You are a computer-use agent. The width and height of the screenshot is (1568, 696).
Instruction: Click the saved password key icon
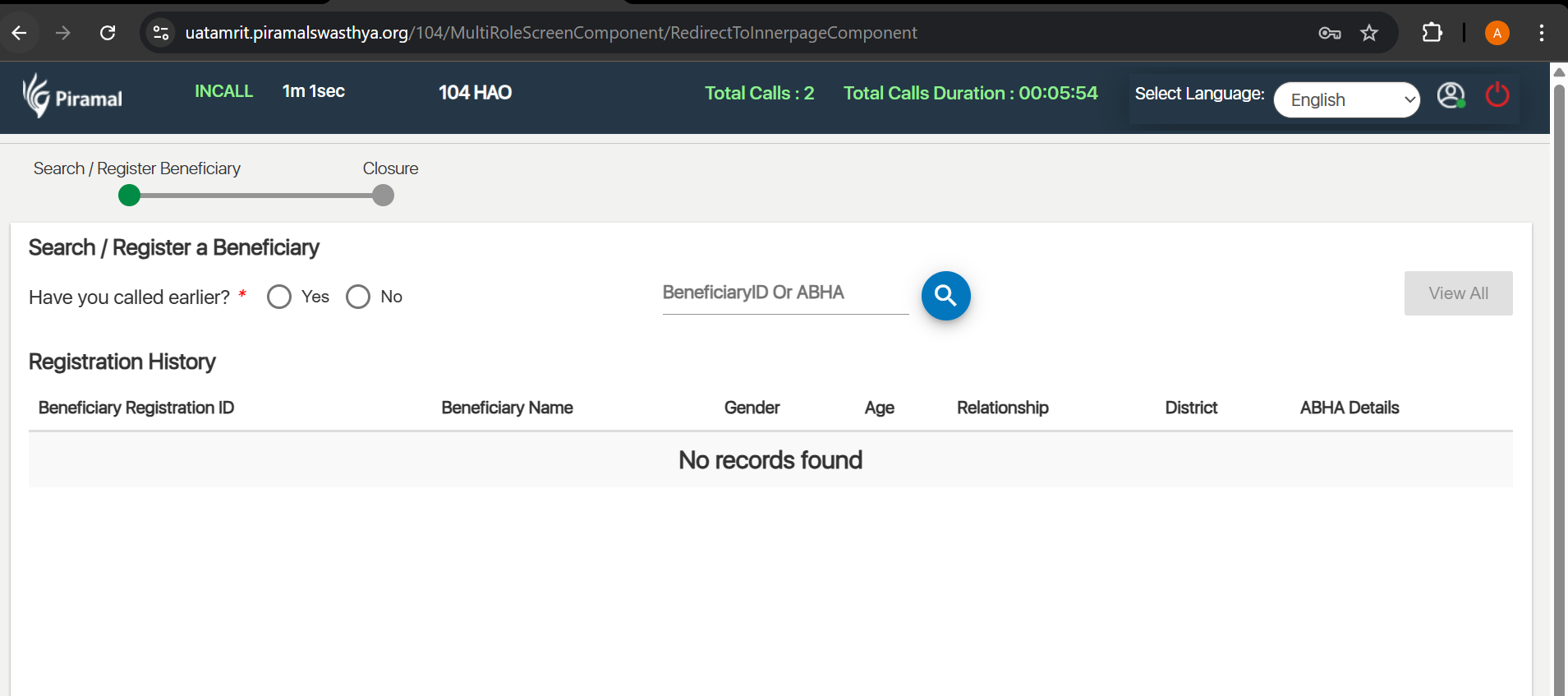(x=1329, y=33)
